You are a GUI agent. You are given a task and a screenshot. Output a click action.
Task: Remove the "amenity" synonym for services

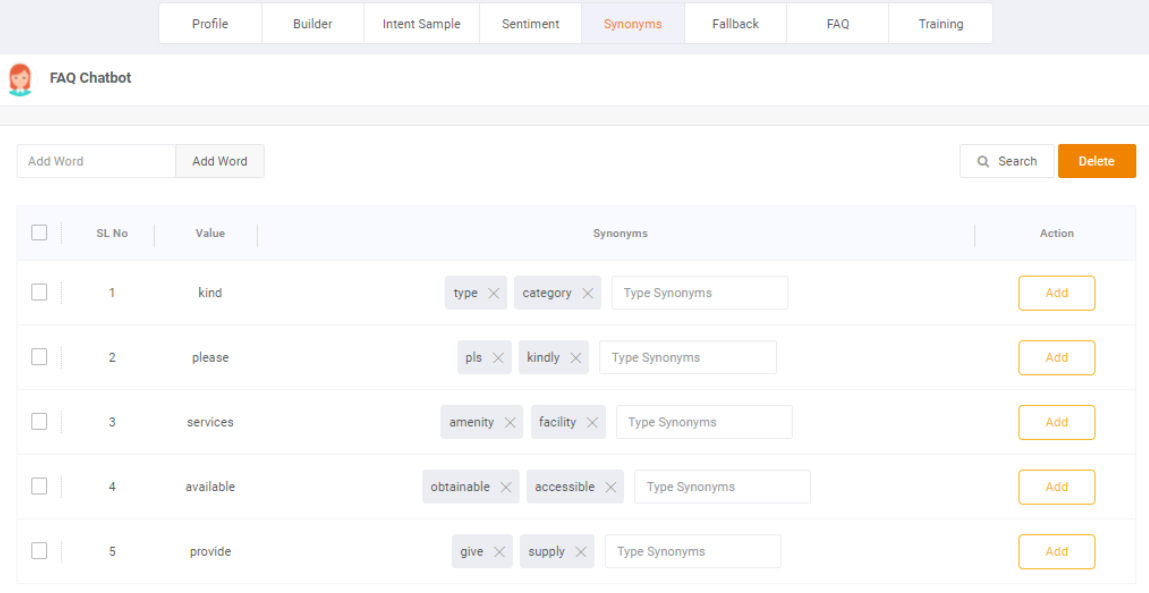[510, 421]
